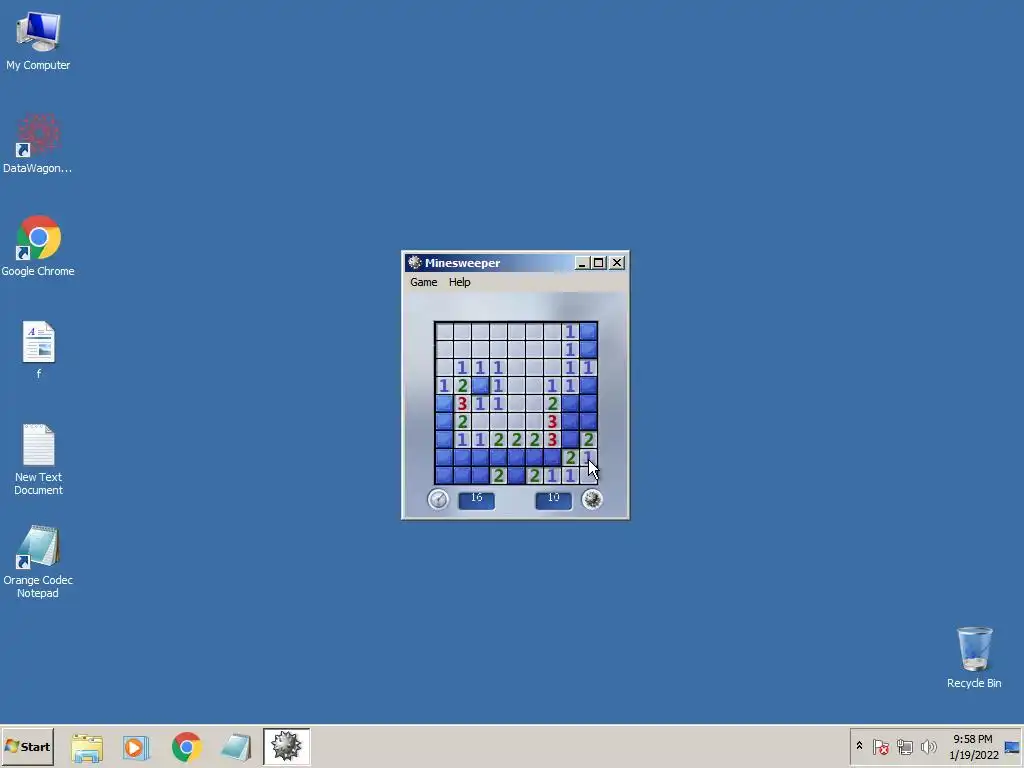Select the New Text Document desktop file
1024x768 pixels.
pyautogui.click(x=39, y=460)
